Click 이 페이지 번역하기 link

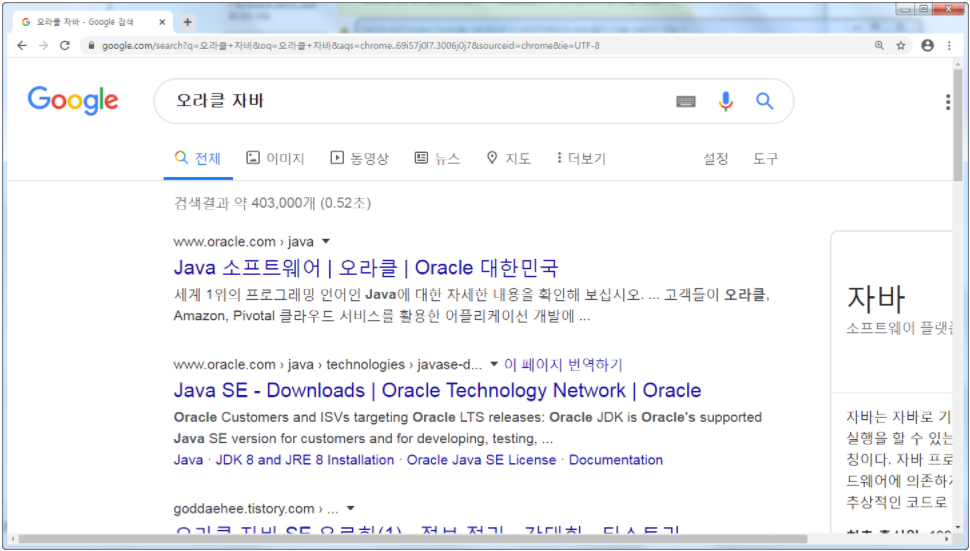pos(563,364)
